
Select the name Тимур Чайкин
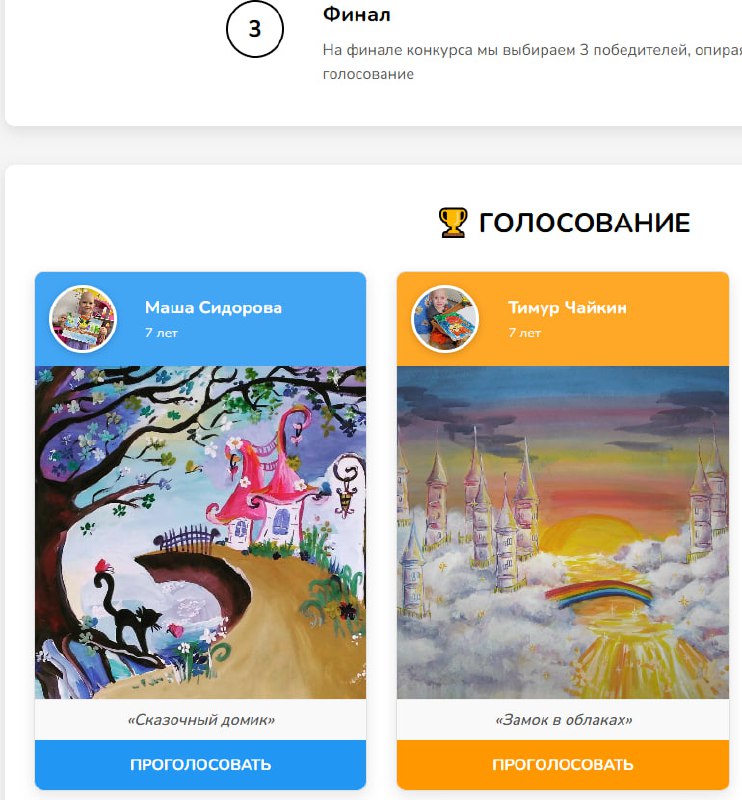click(x=567, y=308)
